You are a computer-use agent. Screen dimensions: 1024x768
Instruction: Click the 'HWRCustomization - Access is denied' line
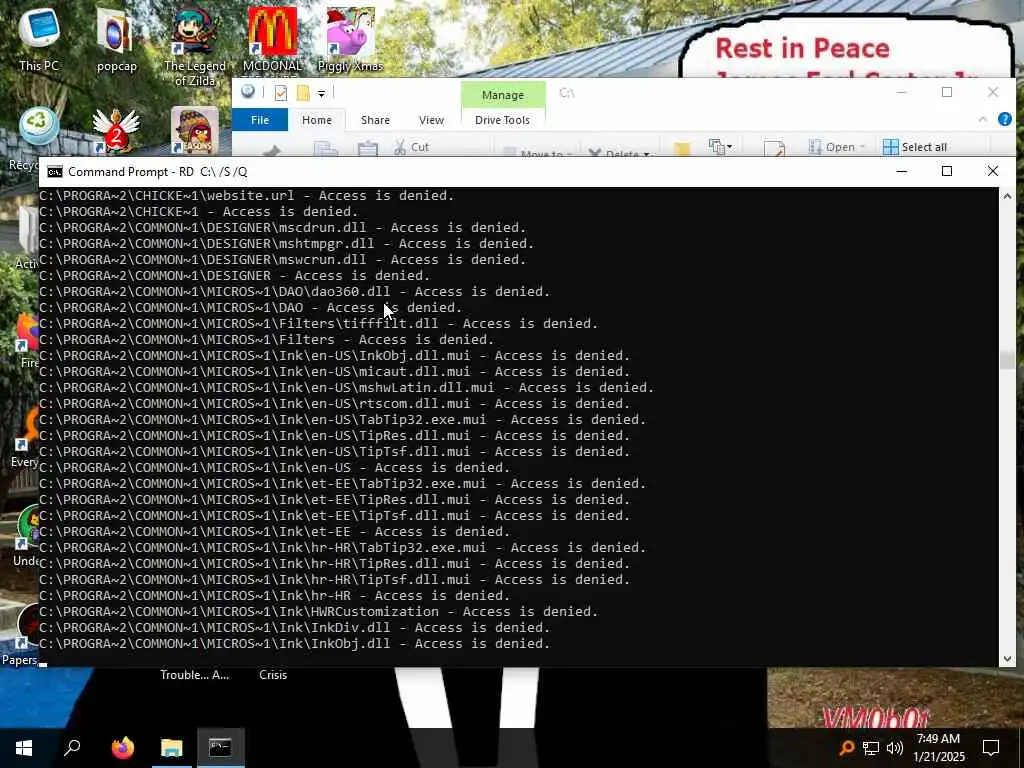319,611
